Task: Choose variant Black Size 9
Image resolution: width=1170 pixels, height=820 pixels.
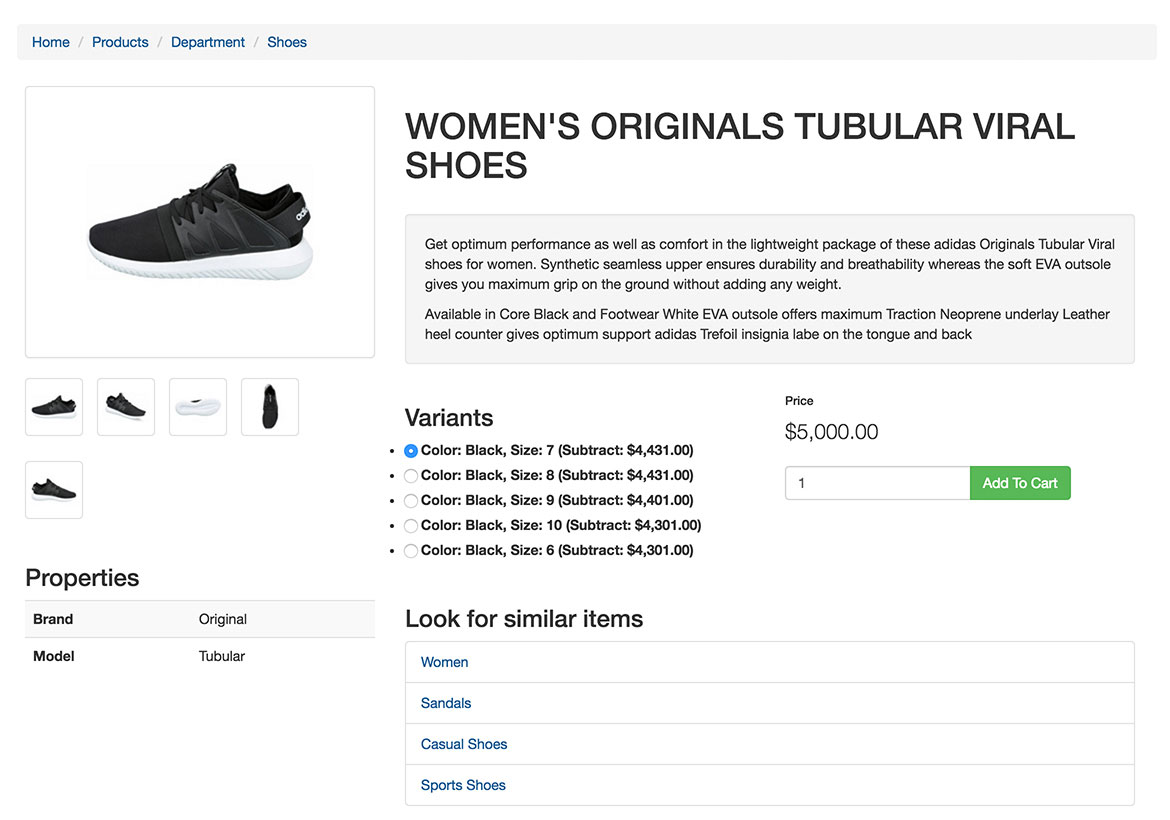Action: click(410, 501)
